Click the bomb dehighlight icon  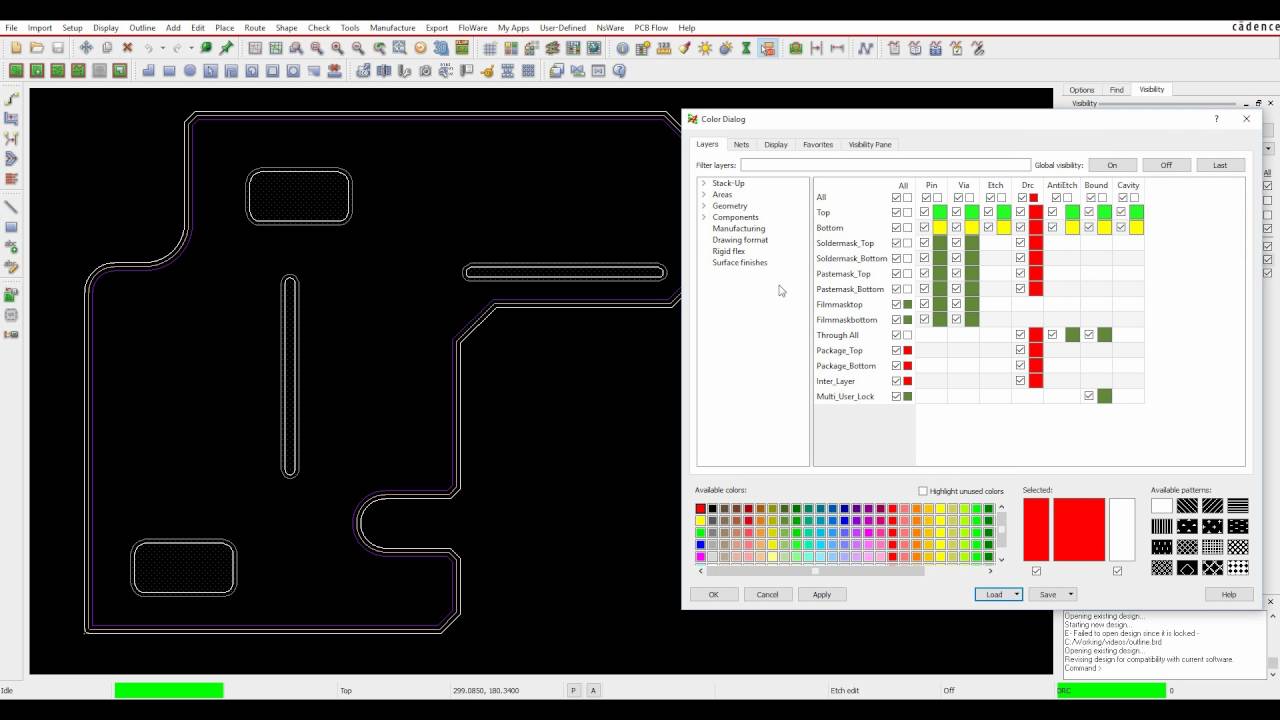pyautogui.click(x=726, y=48)
